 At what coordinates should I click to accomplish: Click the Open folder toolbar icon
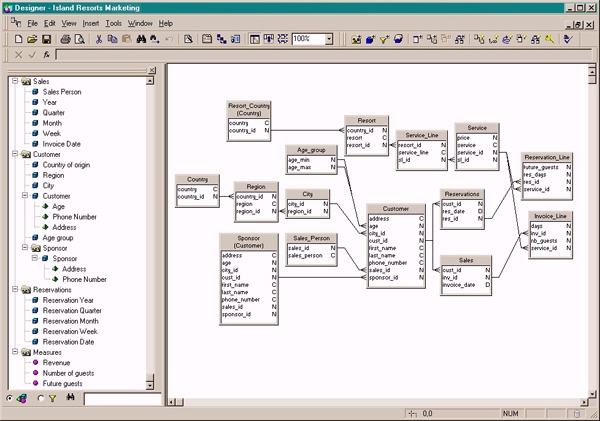click(34, 39)
